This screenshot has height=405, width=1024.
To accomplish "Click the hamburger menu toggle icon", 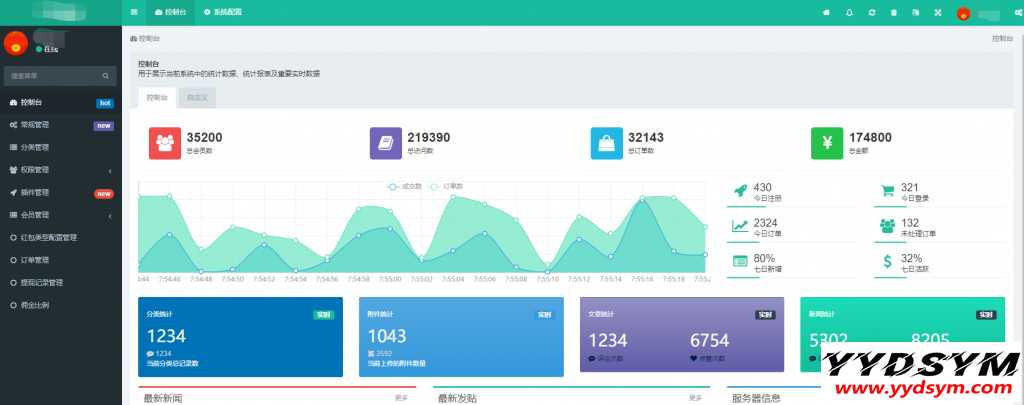I will (x=135, y=12).
